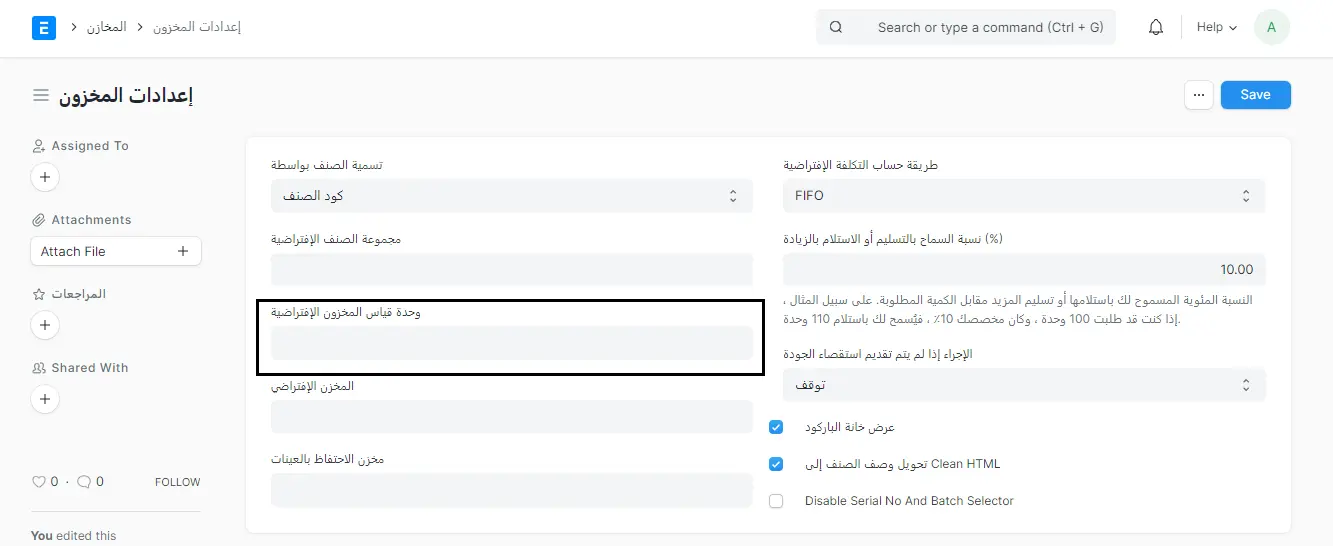Click مجموعة الصنف الإفتراضية input field
The height and width of the screenshot is (546, 1333).
coord(512,270)
